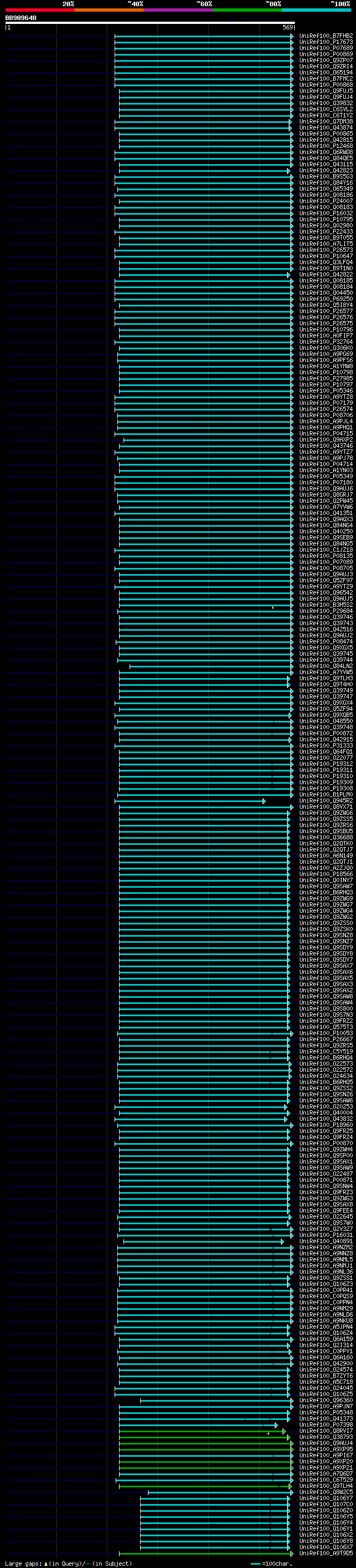Select hit UniRef100_Q107C0
The height and width of the screenshot is (1568, 356).
(x=326, y=1504)
